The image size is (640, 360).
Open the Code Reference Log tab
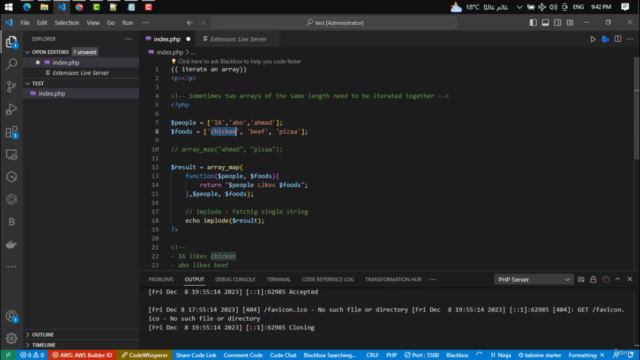328,280
